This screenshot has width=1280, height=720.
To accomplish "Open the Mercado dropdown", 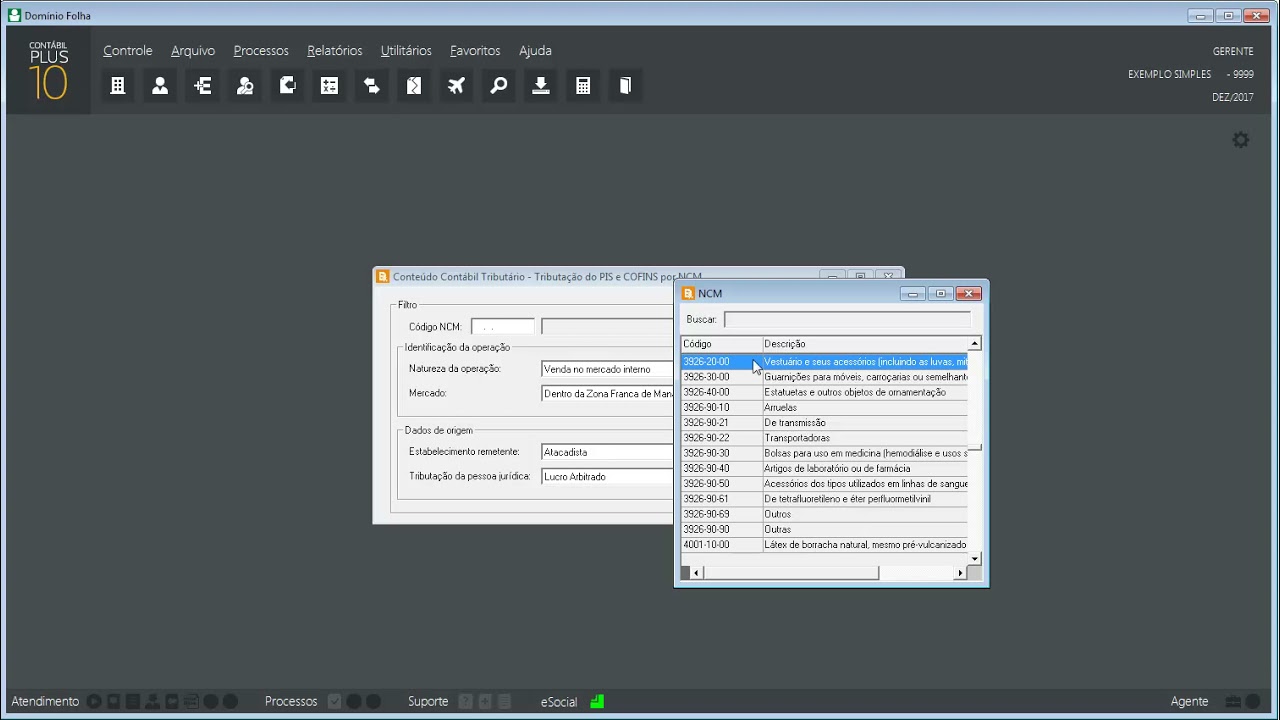I will click(x=608, y=394).
